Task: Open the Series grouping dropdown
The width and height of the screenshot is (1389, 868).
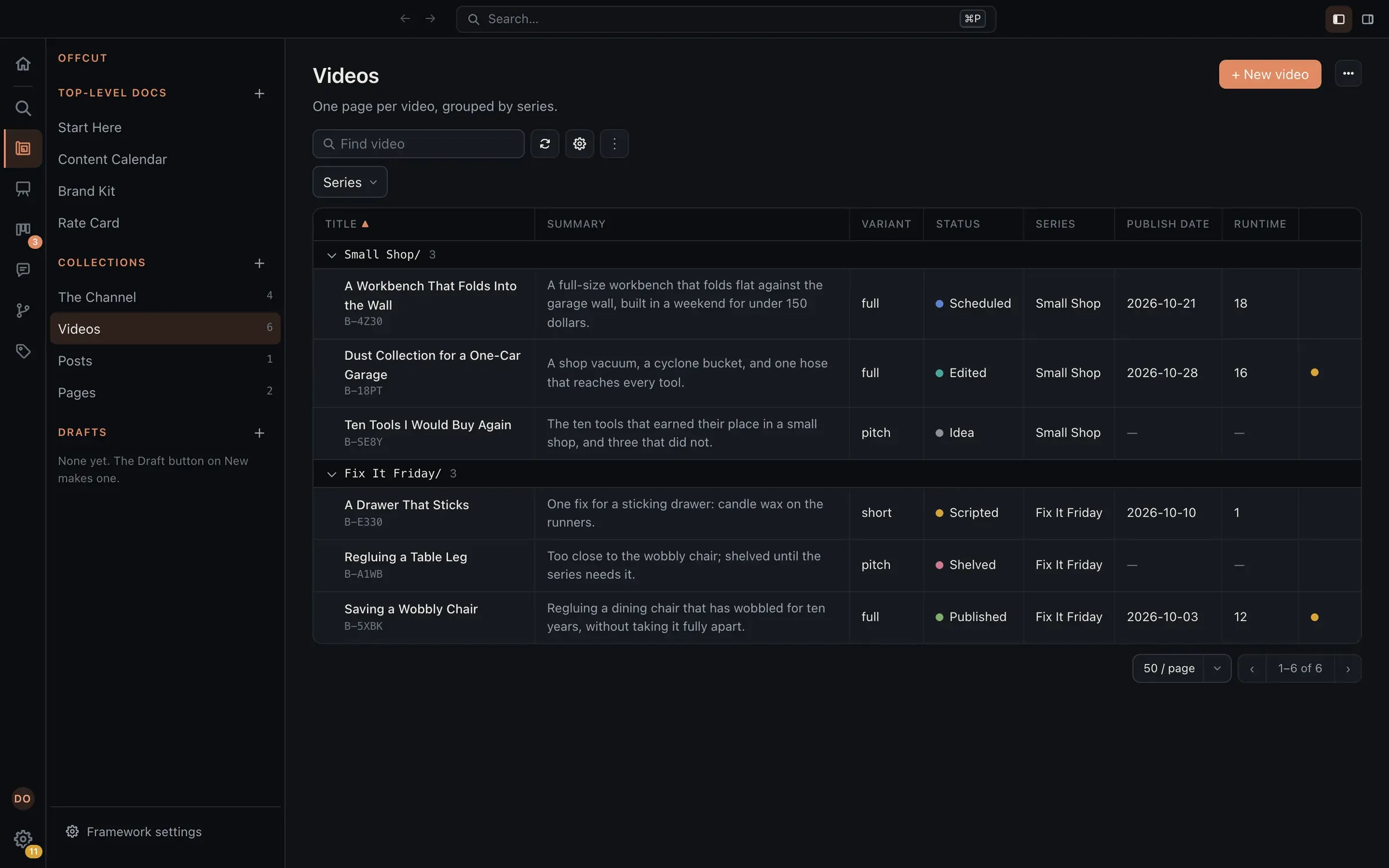Action: (x=350, y=182)
